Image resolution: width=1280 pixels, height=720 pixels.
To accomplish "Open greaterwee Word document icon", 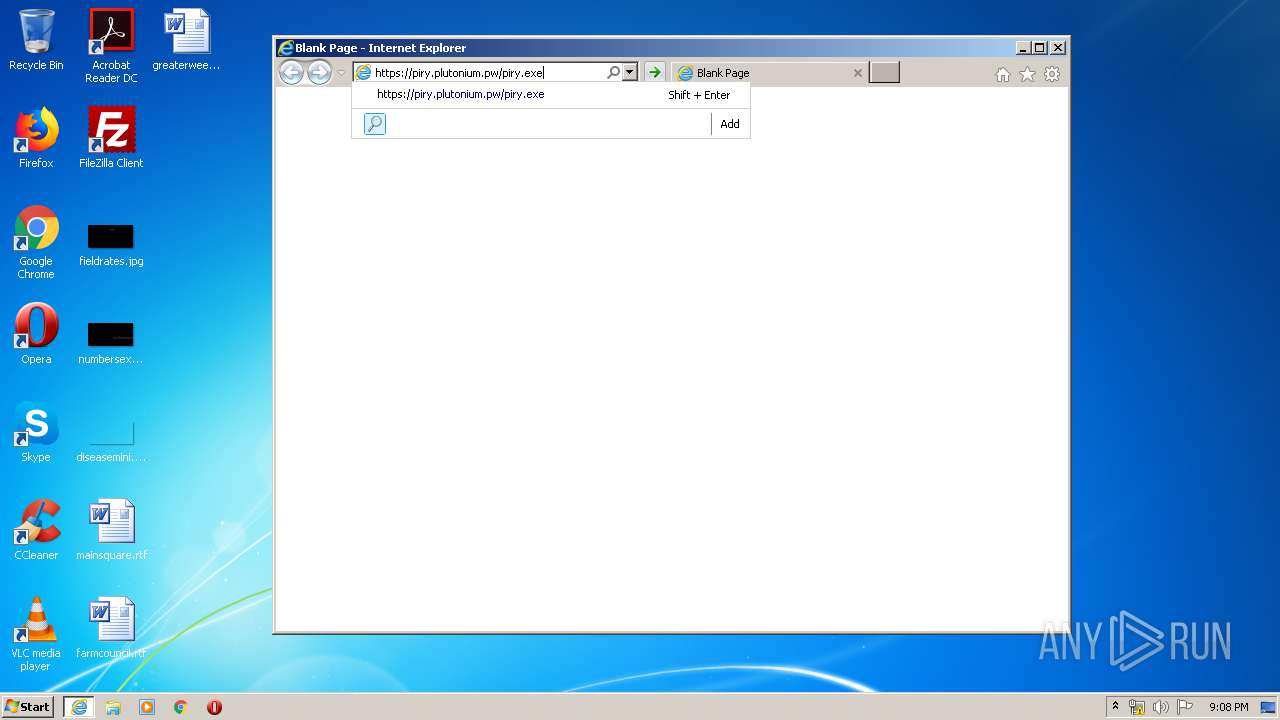I will (x=186, y=40).
